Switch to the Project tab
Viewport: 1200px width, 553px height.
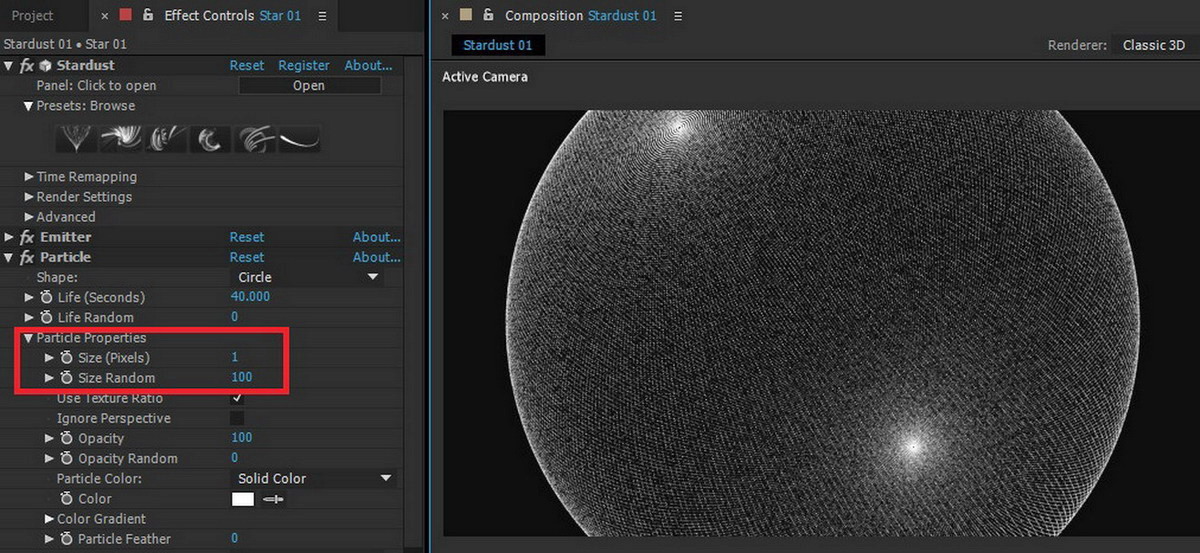point(33,16)
